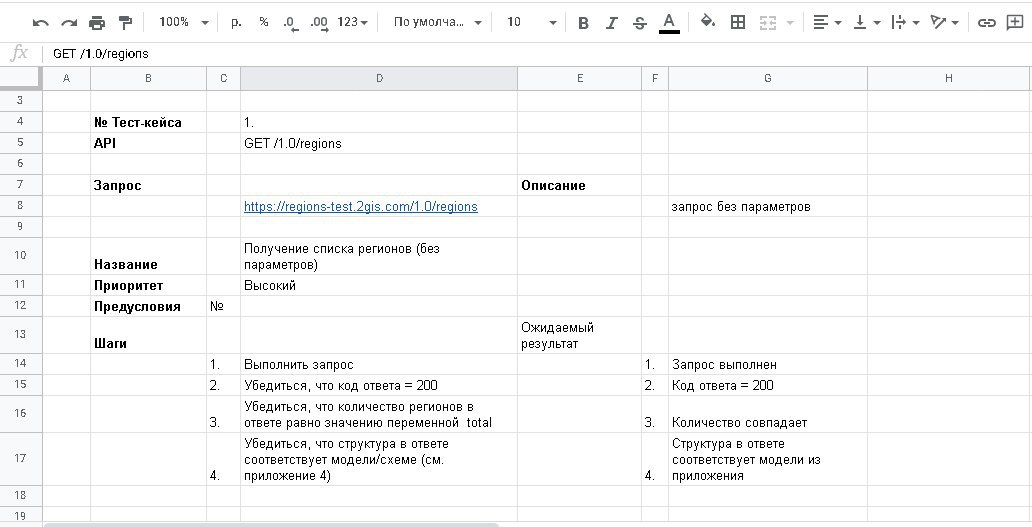Click the 'Название' label cell

coord(148,257)
